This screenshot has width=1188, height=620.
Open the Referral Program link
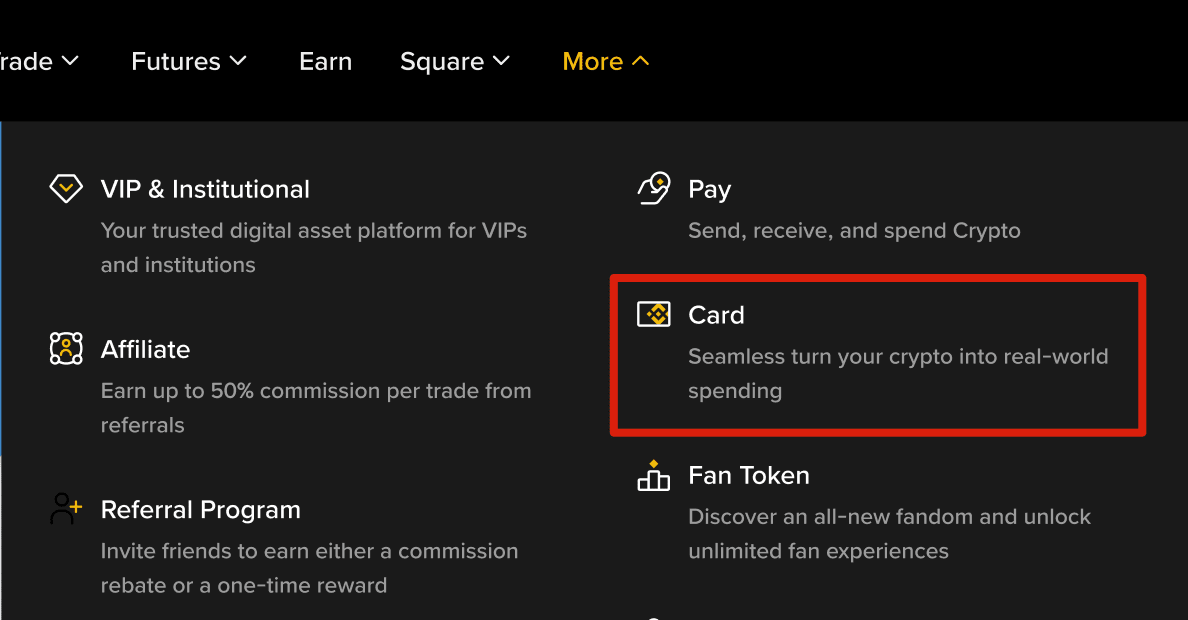click(201, 509)
